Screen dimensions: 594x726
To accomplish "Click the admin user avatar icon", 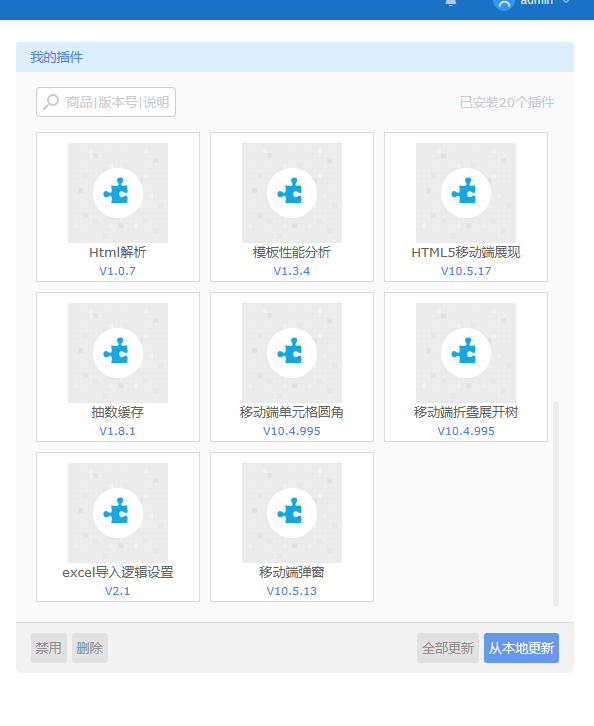I will coord(504,4).
